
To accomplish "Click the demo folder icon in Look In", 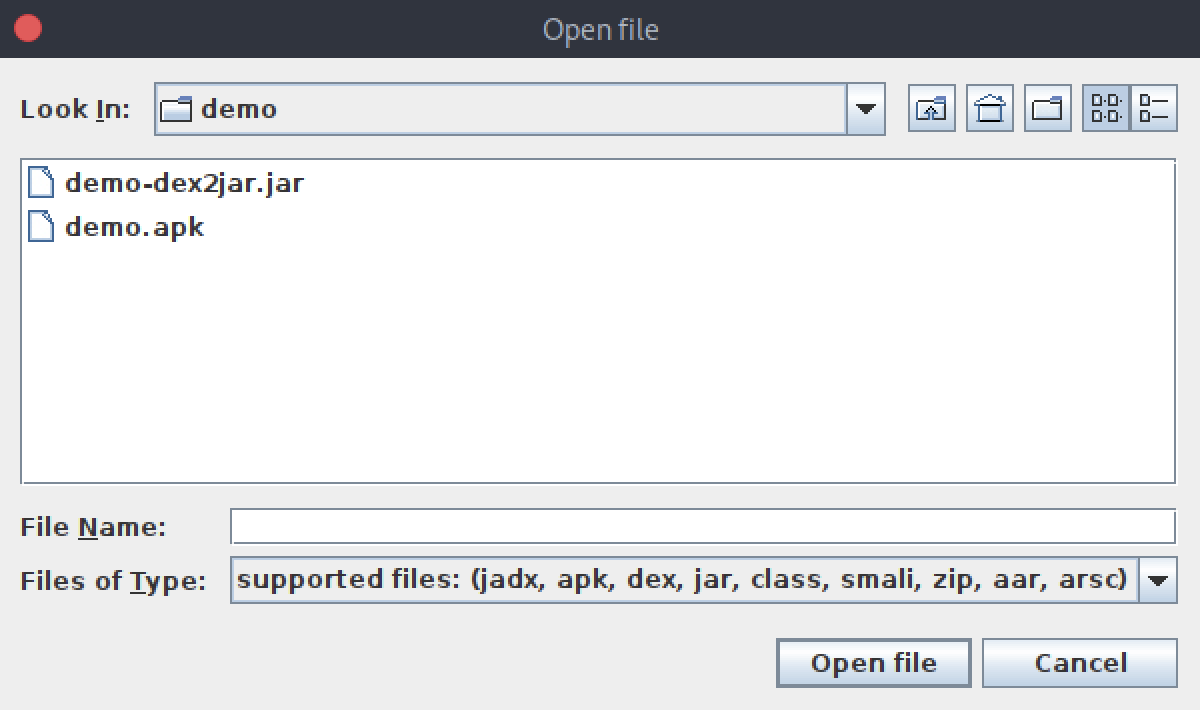I will 176,109.
